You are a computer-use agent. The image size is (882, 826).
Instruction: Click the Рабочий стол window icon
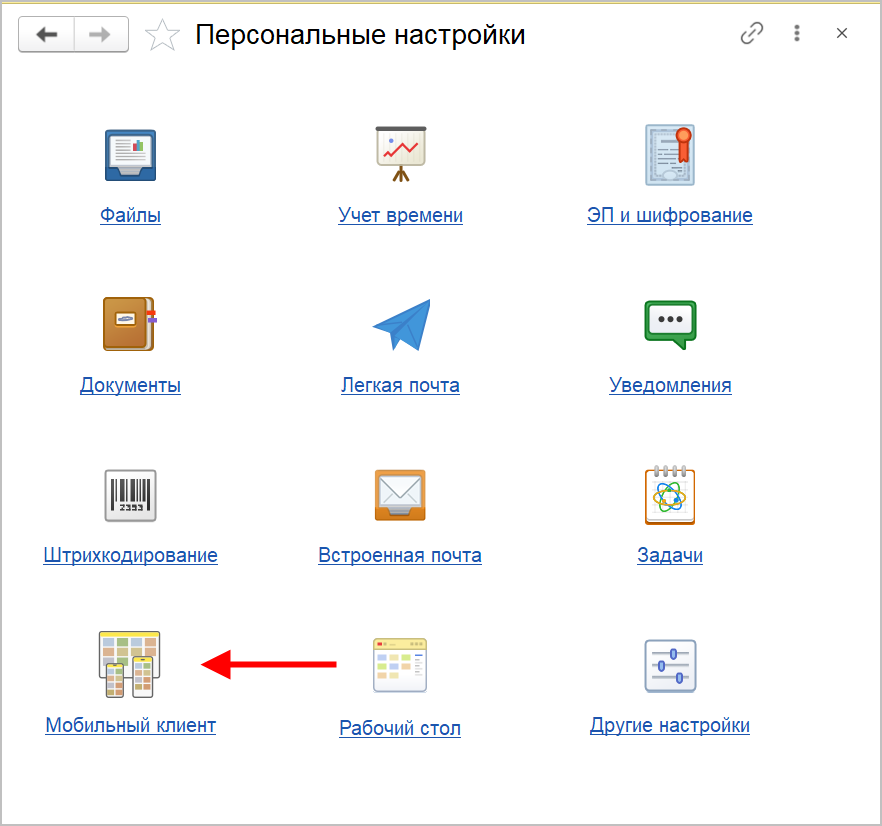tap(400, 664)
